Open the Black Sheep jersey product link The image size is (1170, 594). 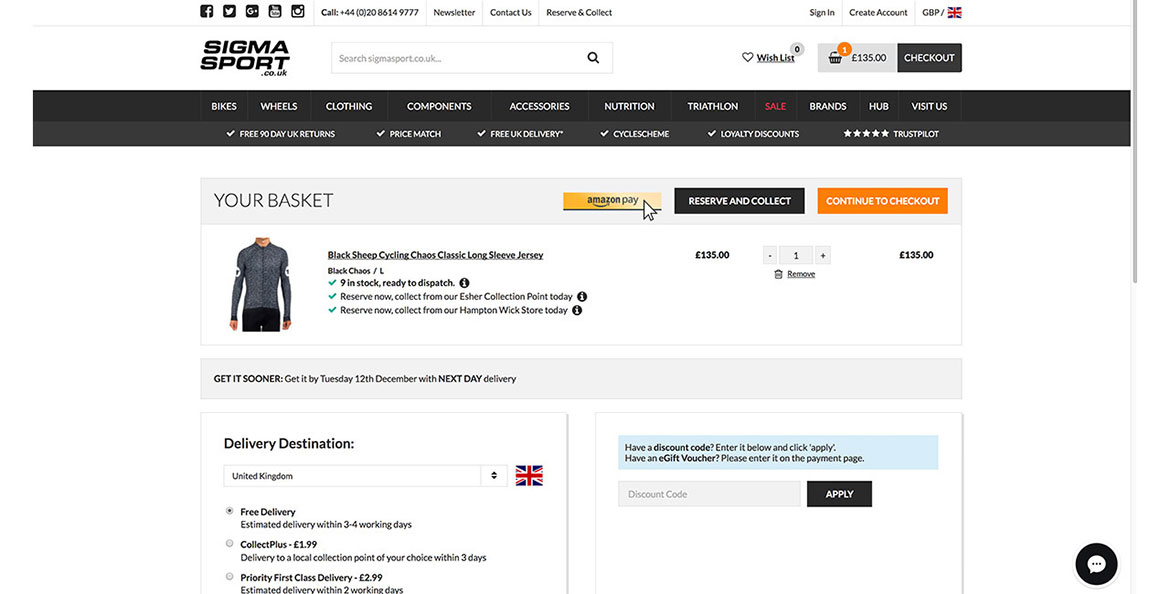pos(435,254)
